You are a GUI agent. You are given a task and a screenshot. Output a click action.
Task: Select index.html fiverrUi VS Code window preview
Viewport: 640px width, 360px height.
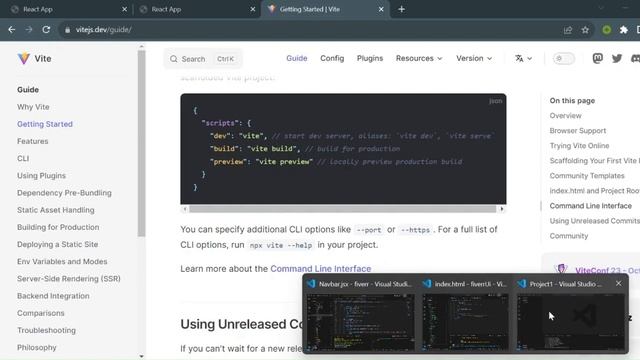[466, 315]
